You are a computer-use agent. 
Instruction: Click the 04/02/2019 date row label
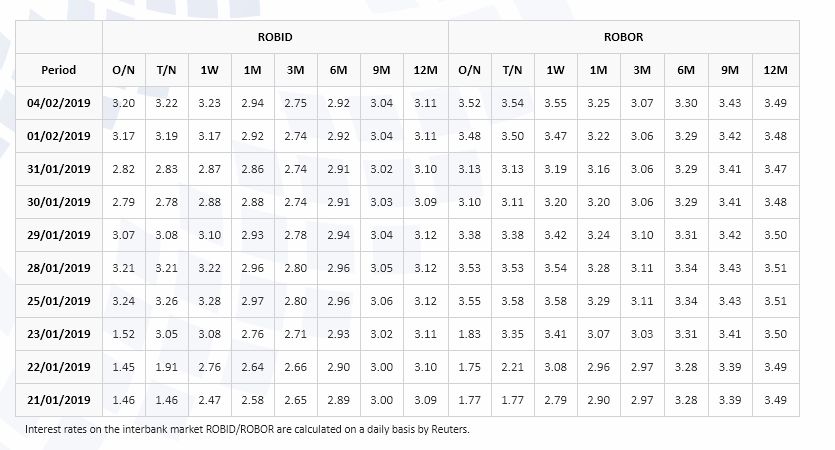pyautogui.click(x=59, y=103)
